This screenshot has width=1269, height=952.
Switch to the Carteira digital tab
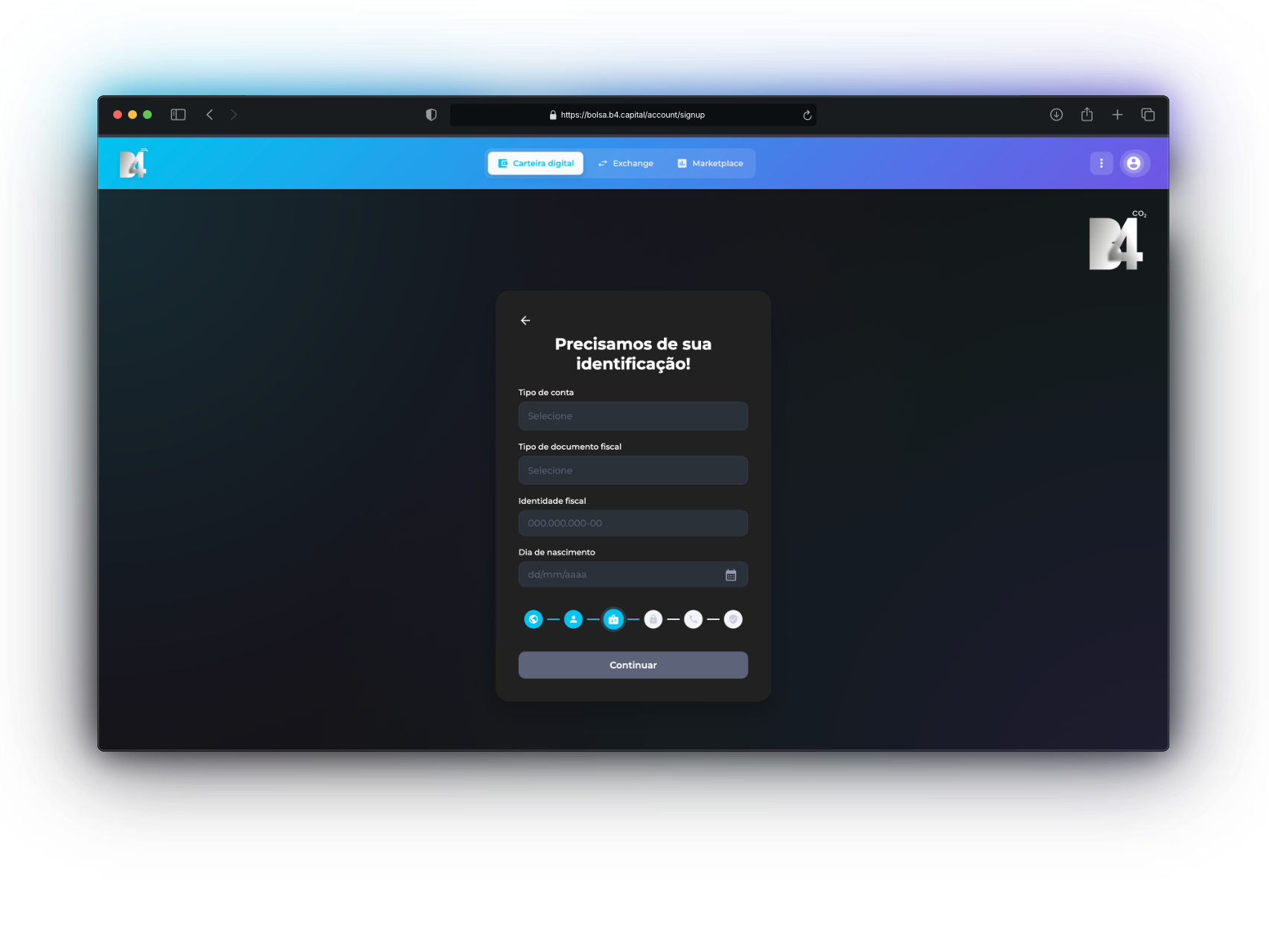pyautogui.click(x=536, y=164)
